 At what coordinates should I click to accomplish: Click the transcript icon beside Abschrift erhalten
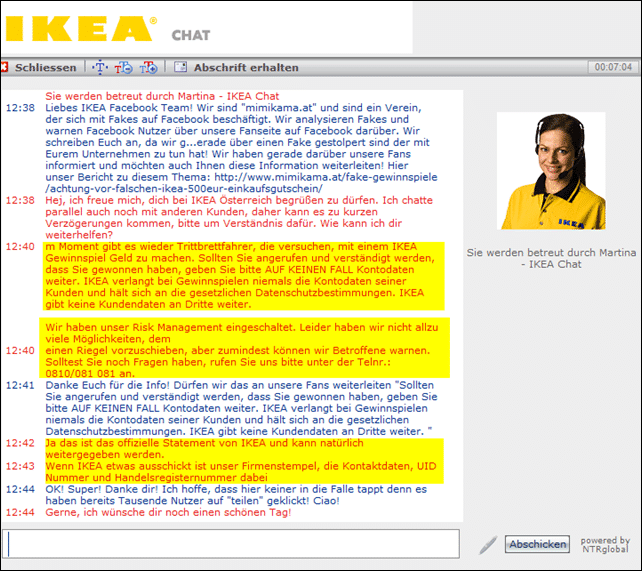pyautogui.click(x=180, y=67)
